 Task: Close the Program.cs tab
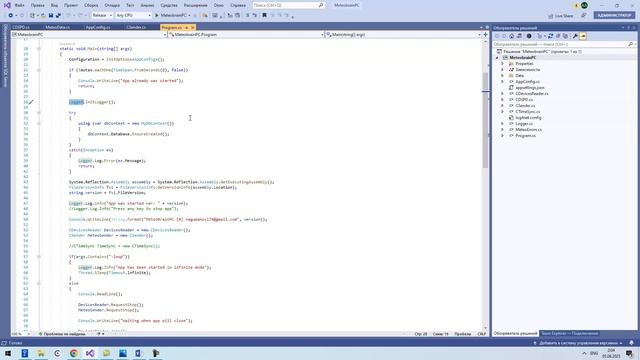pos(193,27)
